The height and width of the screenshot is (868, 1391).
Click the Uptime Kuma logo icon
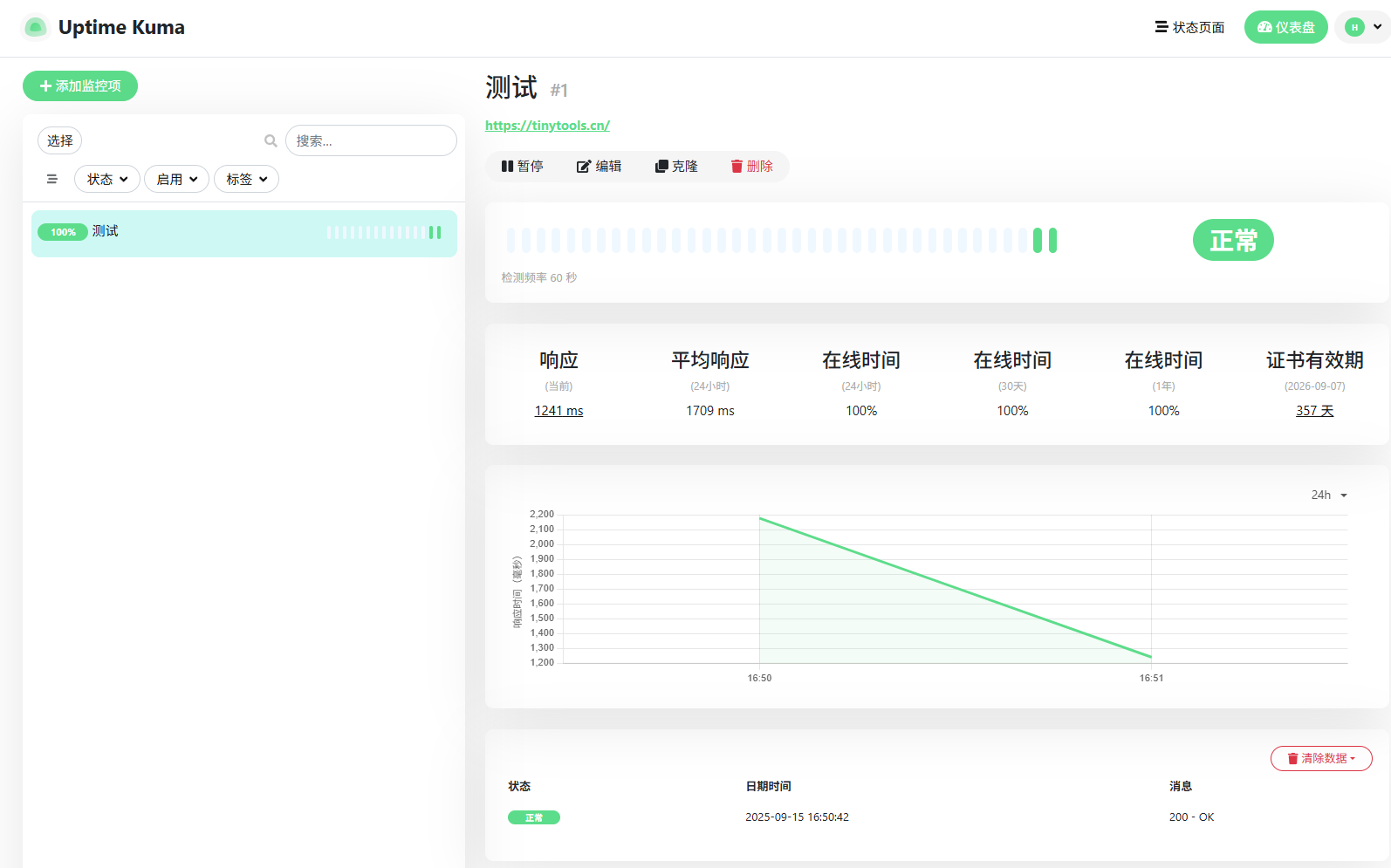click(35, 28)
